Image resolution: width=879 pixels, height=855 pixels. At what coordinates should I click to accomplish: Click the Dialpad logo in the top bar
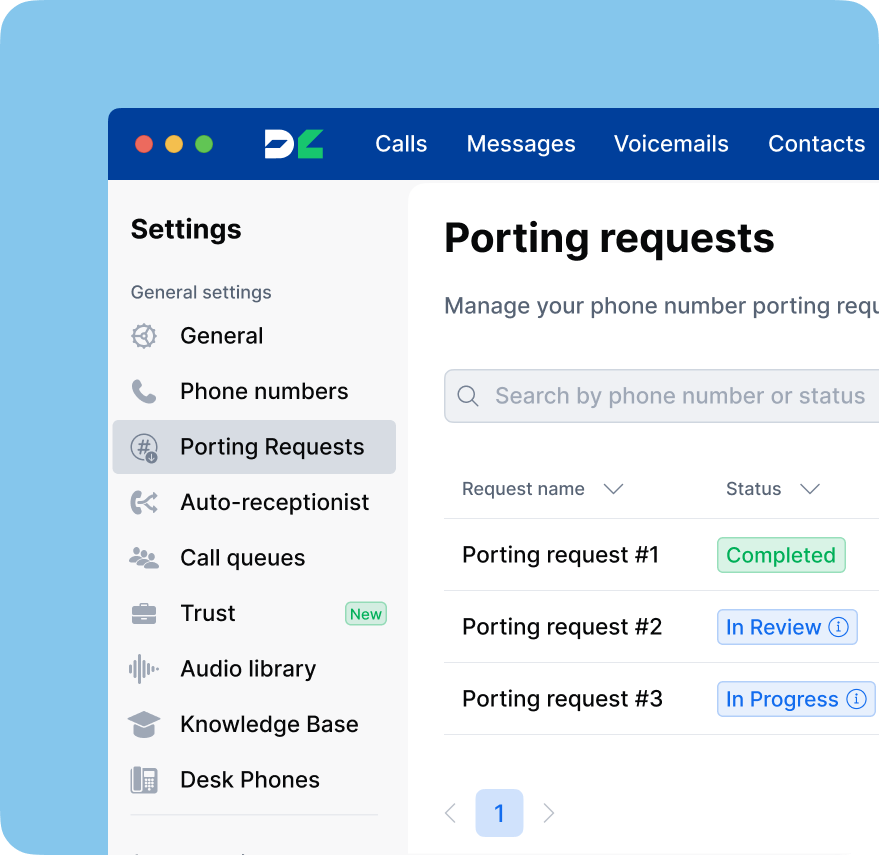(293, 144)
